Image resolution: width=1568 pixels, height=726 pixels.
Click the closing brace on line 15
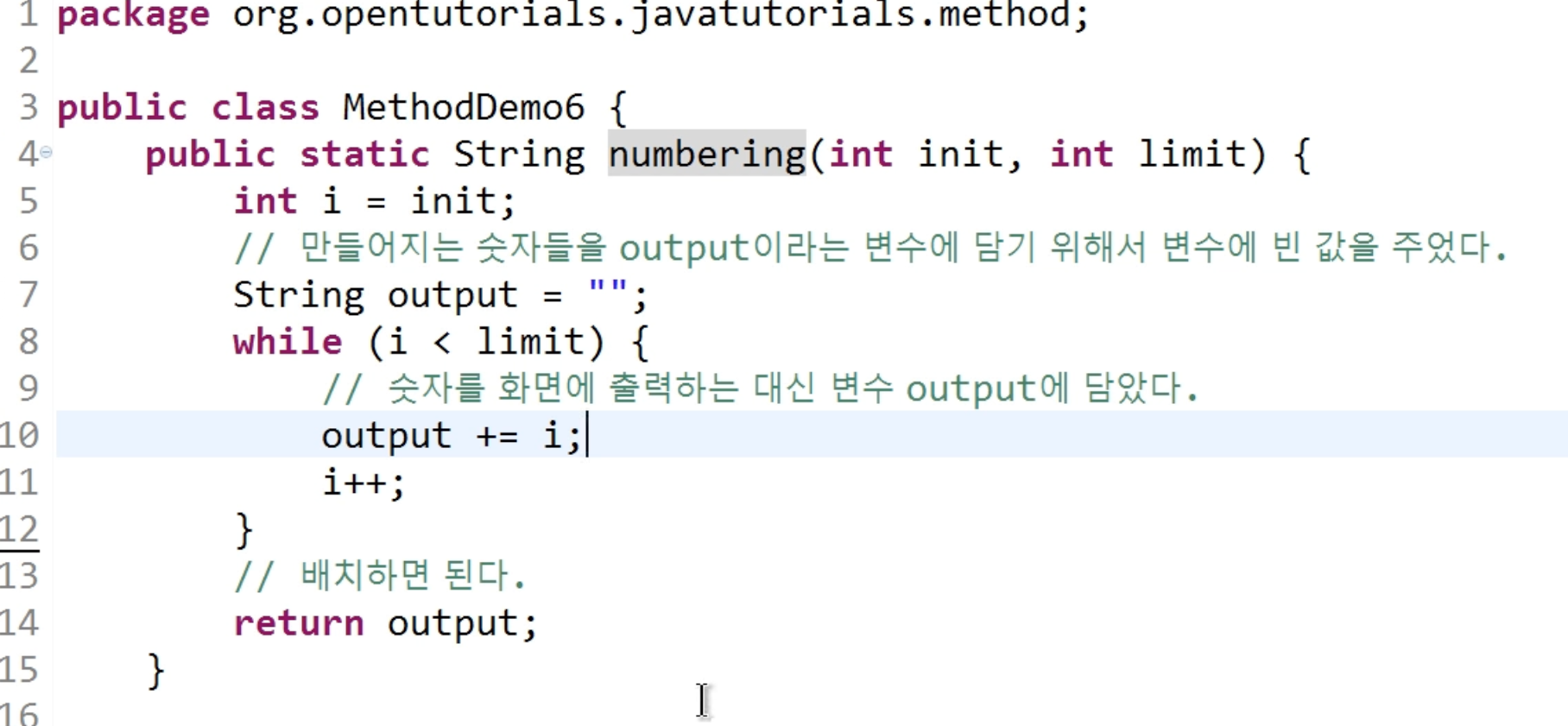pos(155,671)
